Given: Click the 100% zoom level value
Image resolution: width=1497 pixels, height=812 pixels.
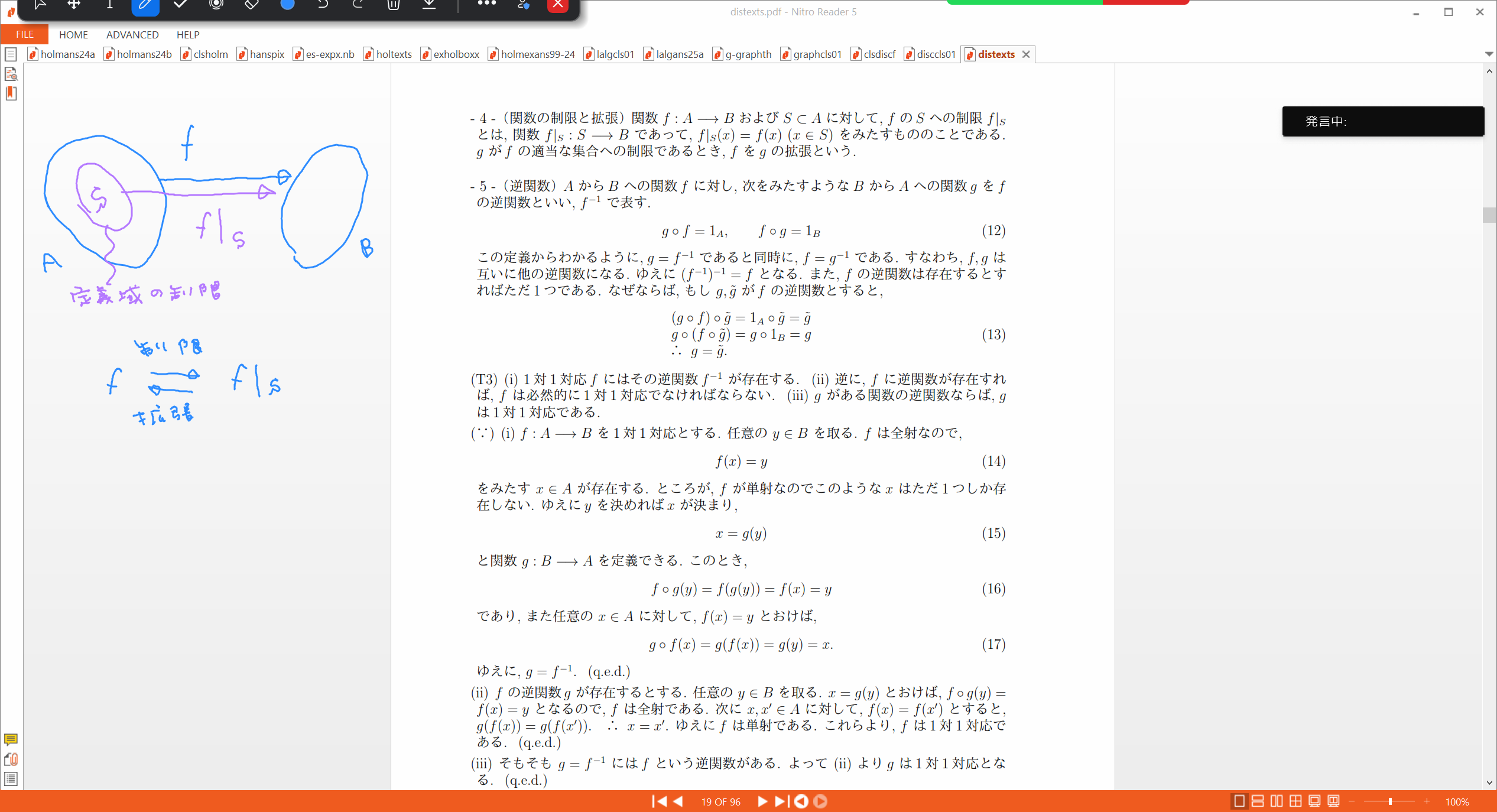Looking at the screenshot, I should pos(1457,802).
